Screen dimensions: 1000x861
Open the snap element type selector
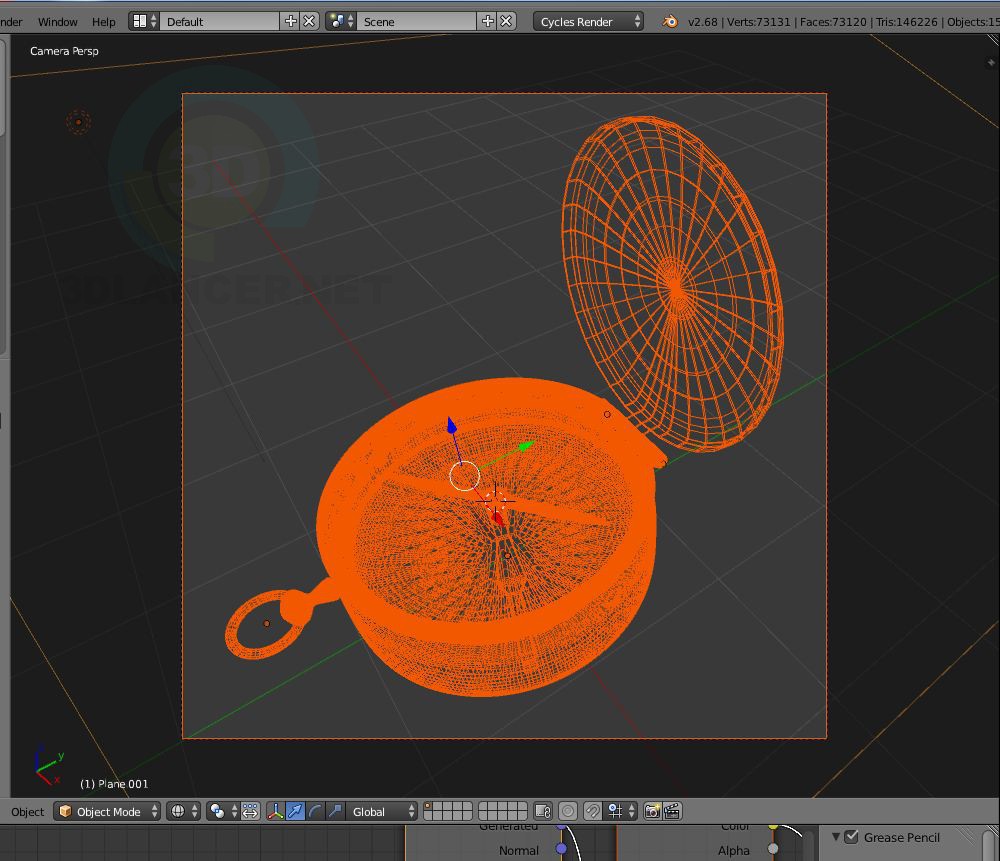(621, 811)
